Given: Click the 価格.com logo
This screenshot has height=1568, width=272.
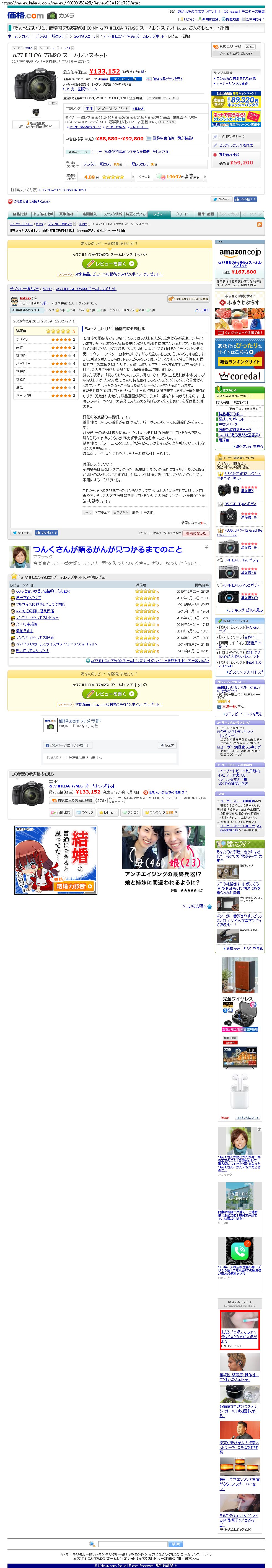Looking at the screenshot, I should [x=26, y=15].
